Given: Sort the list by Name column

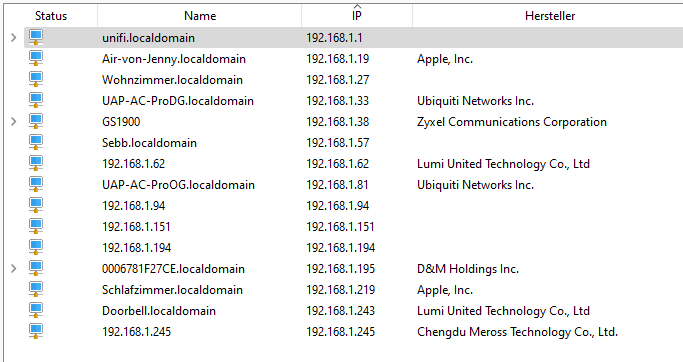Looking at the screenshot, I should click(x=200, y=16).
